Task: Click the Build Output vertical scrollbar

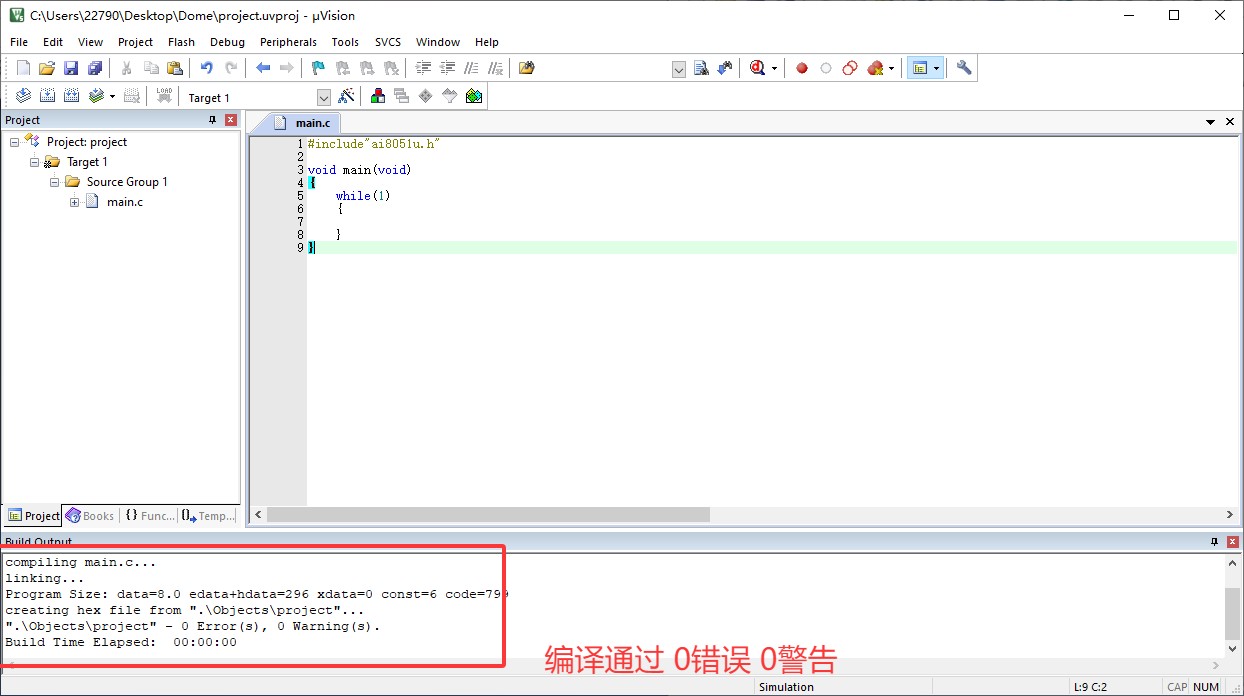Action: pyautogui.click(x=1234, y=607)
